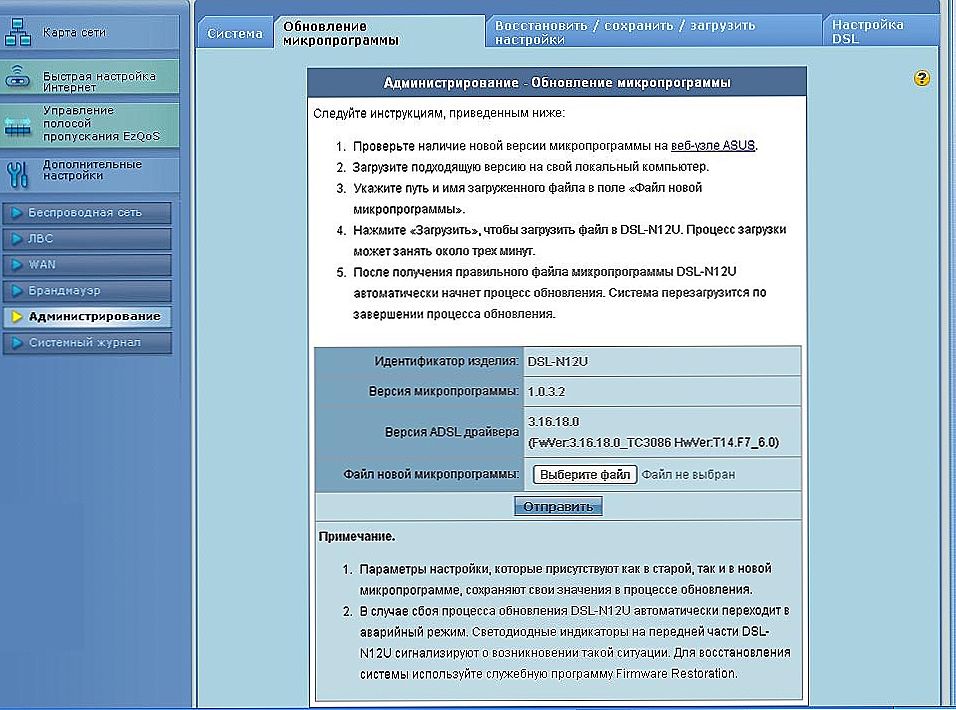Image resolution: width=956 pixels, height=710 pixels.
Task: Open the WAN section
Action: tap(87, 264)
